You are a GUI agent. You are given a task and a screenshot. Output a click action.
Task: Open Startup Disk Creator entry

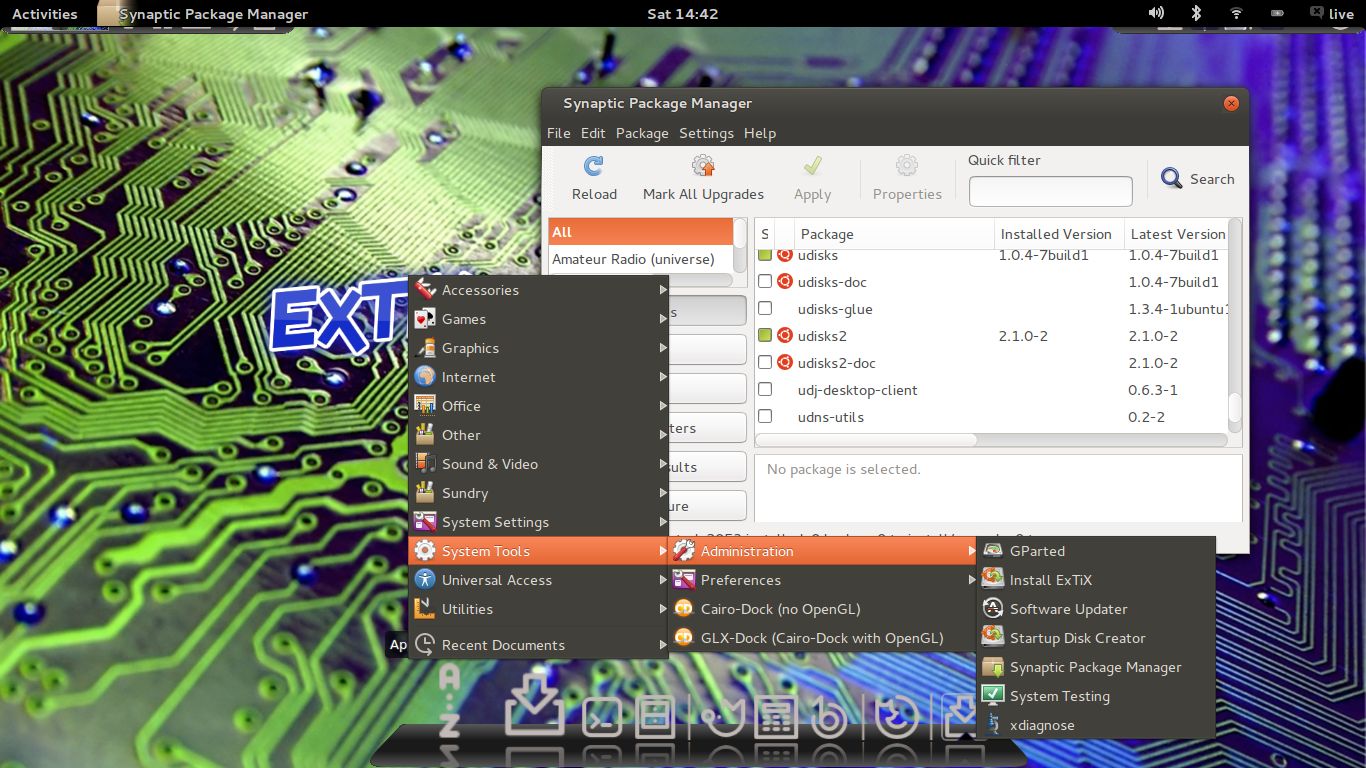tap(1095, 638)
